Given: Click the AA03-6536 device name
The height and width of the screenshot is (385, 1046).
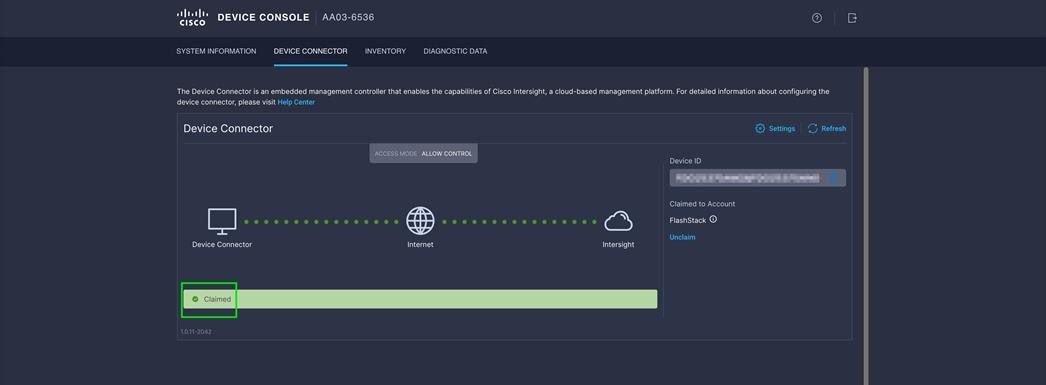Looking at the screenshot, I should [x=348, y=17].
